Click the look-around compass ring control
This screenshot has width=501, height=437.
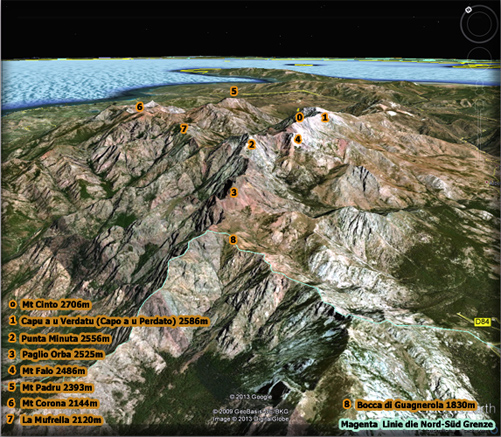tap(479, 24)
